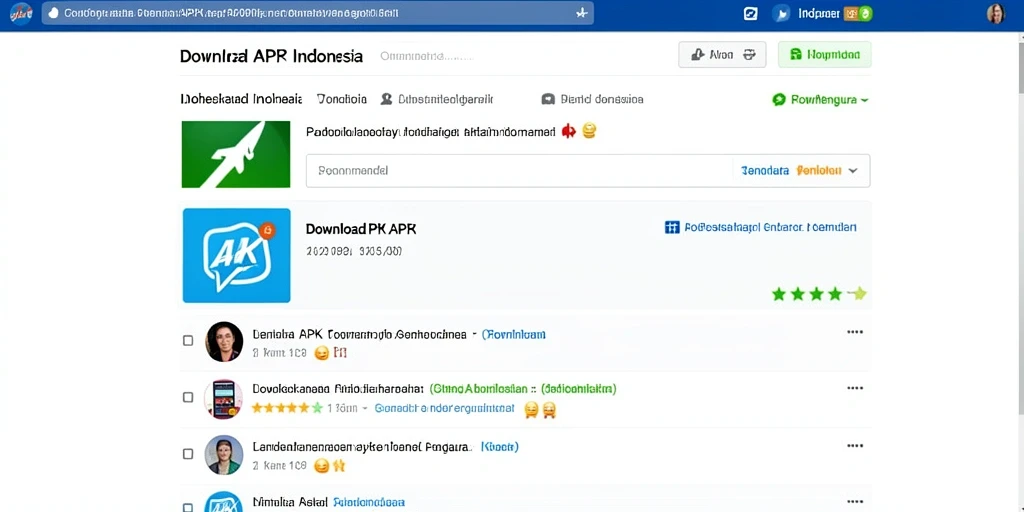Click the orange badge on the AK app icon
1024x512 pixels.
(266, 230)
